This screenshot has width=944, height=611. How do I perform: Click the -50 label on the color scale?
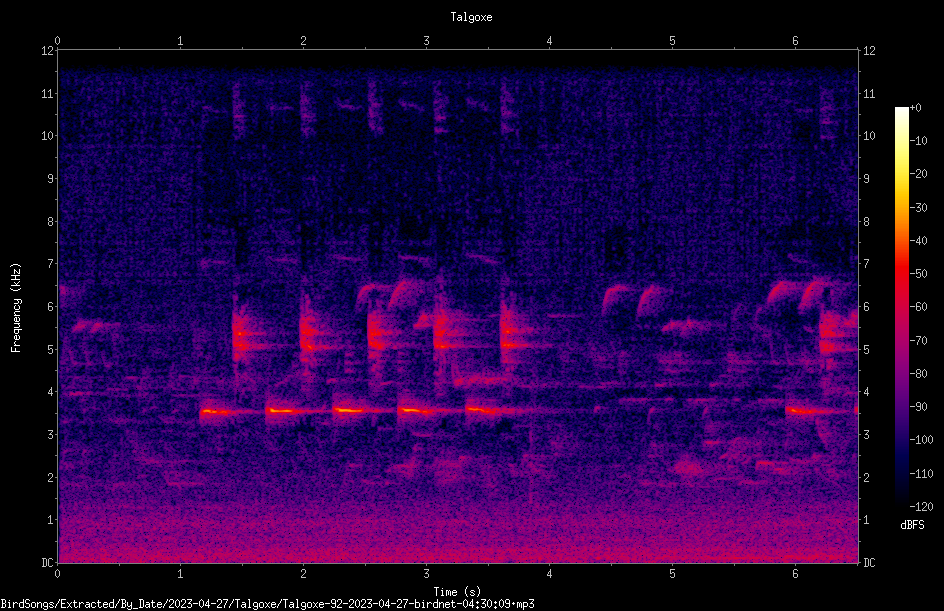pyautogui.click(x=918, y=273)
